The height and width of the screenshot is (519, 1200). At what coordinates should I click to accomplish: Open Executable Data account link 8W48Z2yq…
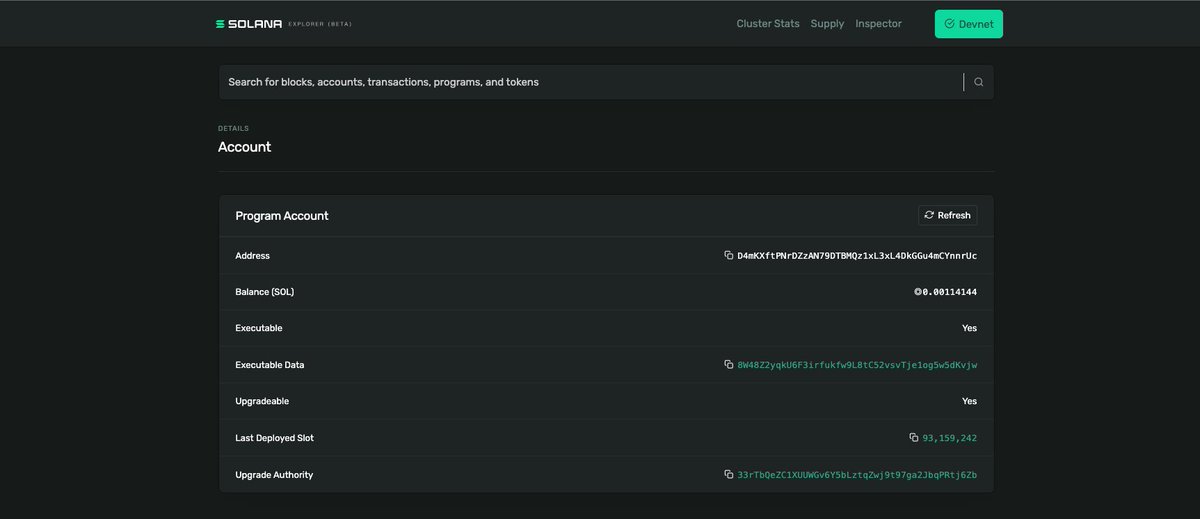click(x=857, y=365)
